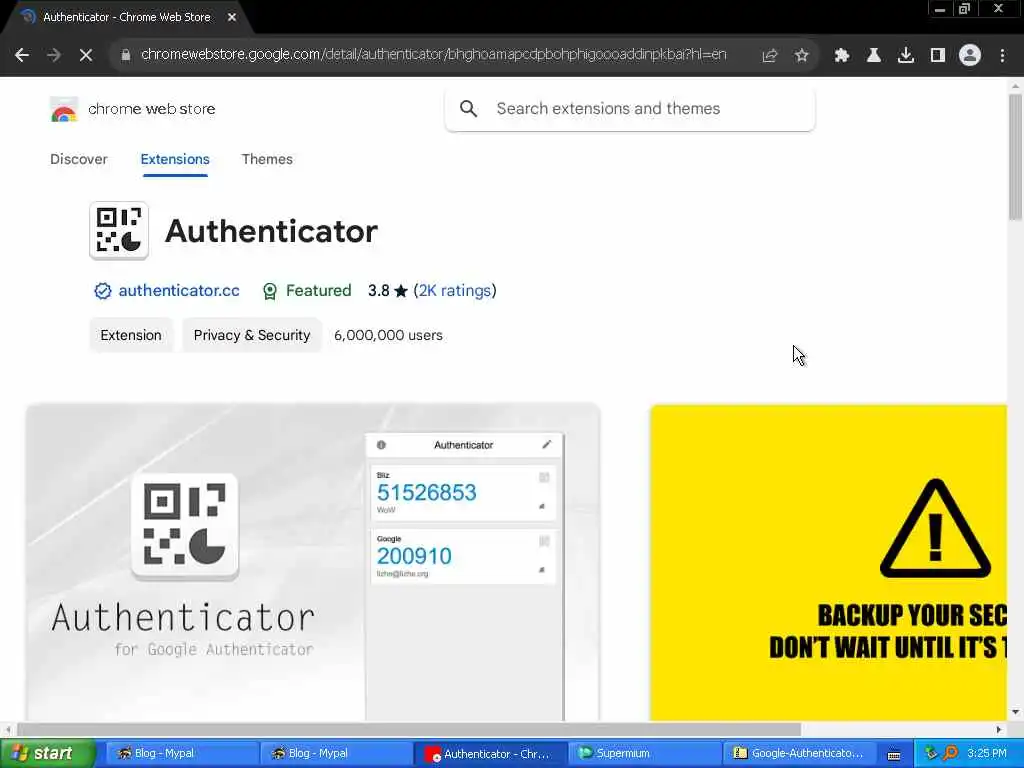1024x768 pixels.
Task: Click the forward navigation arrow
Action: [54, 56]
